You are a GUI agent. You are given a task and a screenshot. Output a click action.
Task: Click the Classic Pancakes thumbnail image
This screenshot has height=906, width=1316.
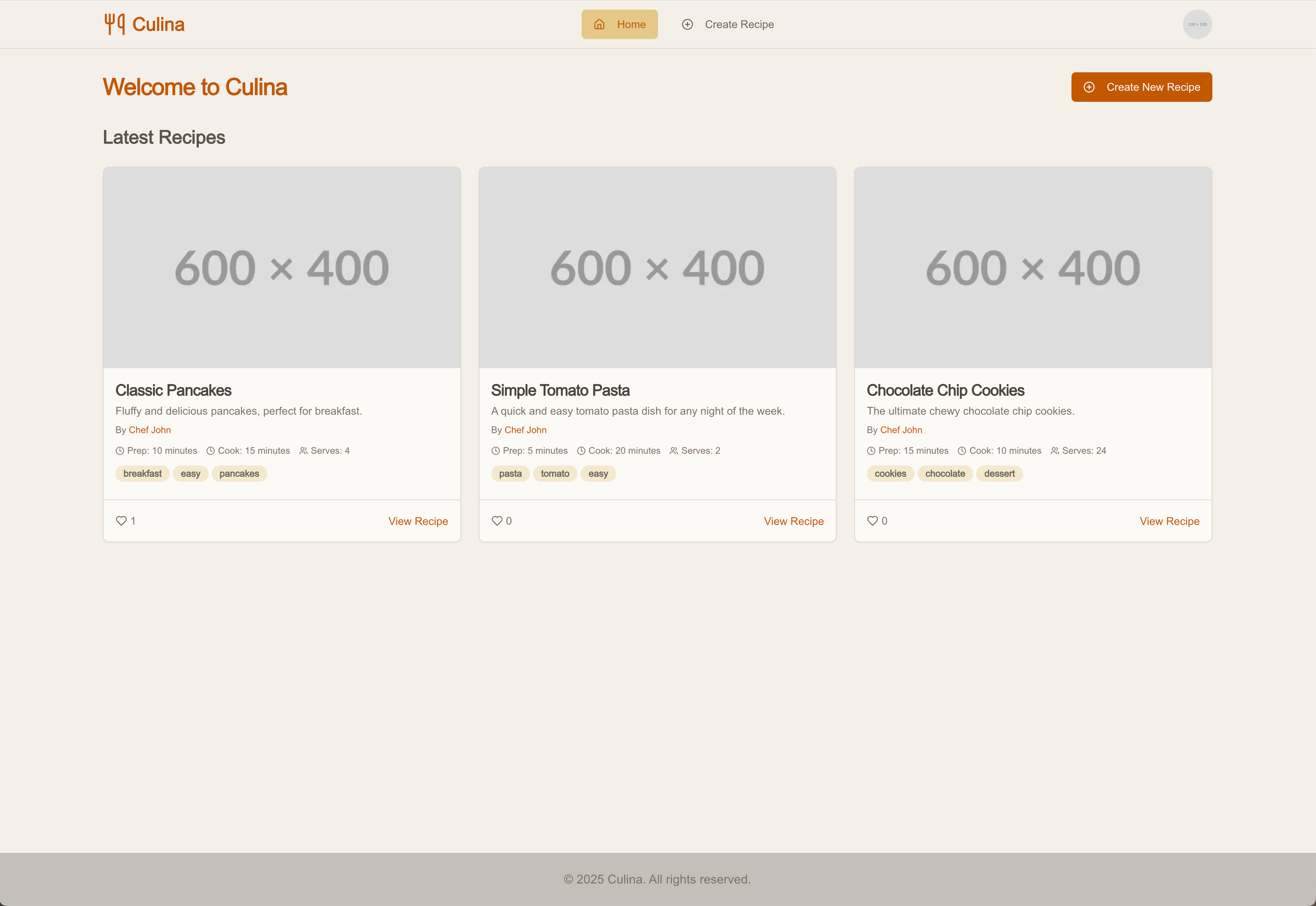point(281,267)
